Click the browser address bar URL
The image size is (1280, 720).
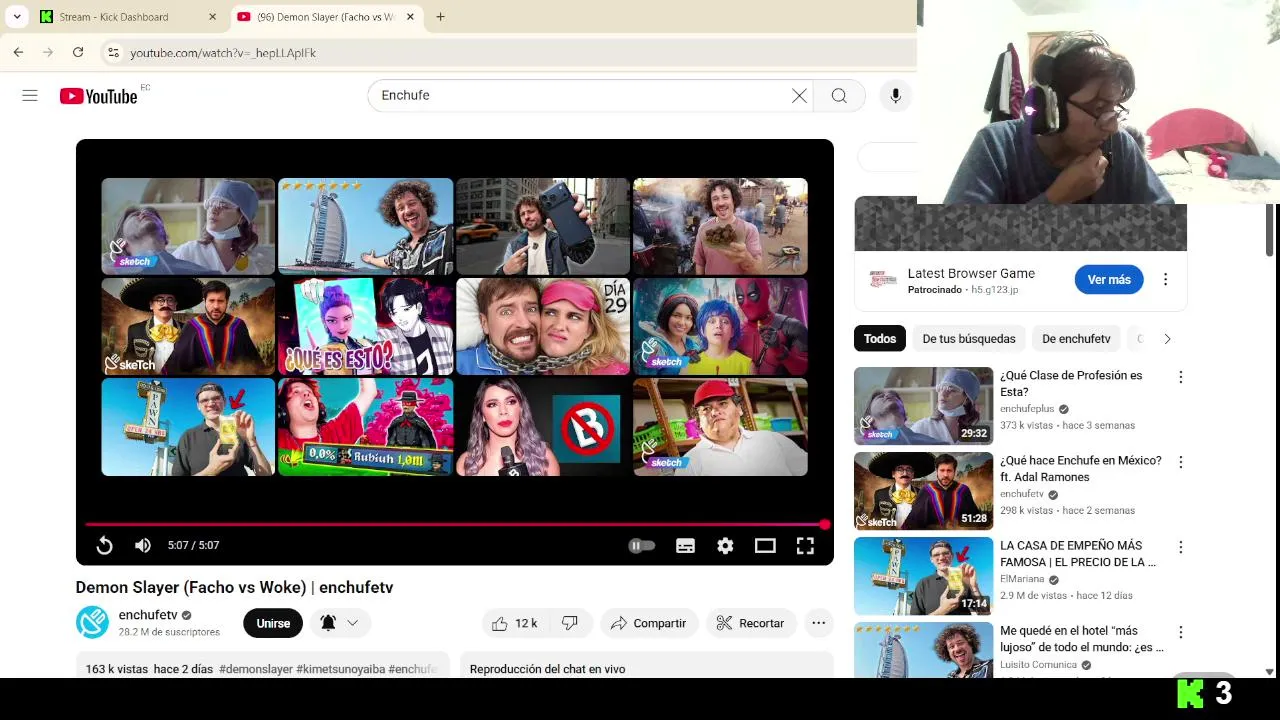tap(223, 52)
